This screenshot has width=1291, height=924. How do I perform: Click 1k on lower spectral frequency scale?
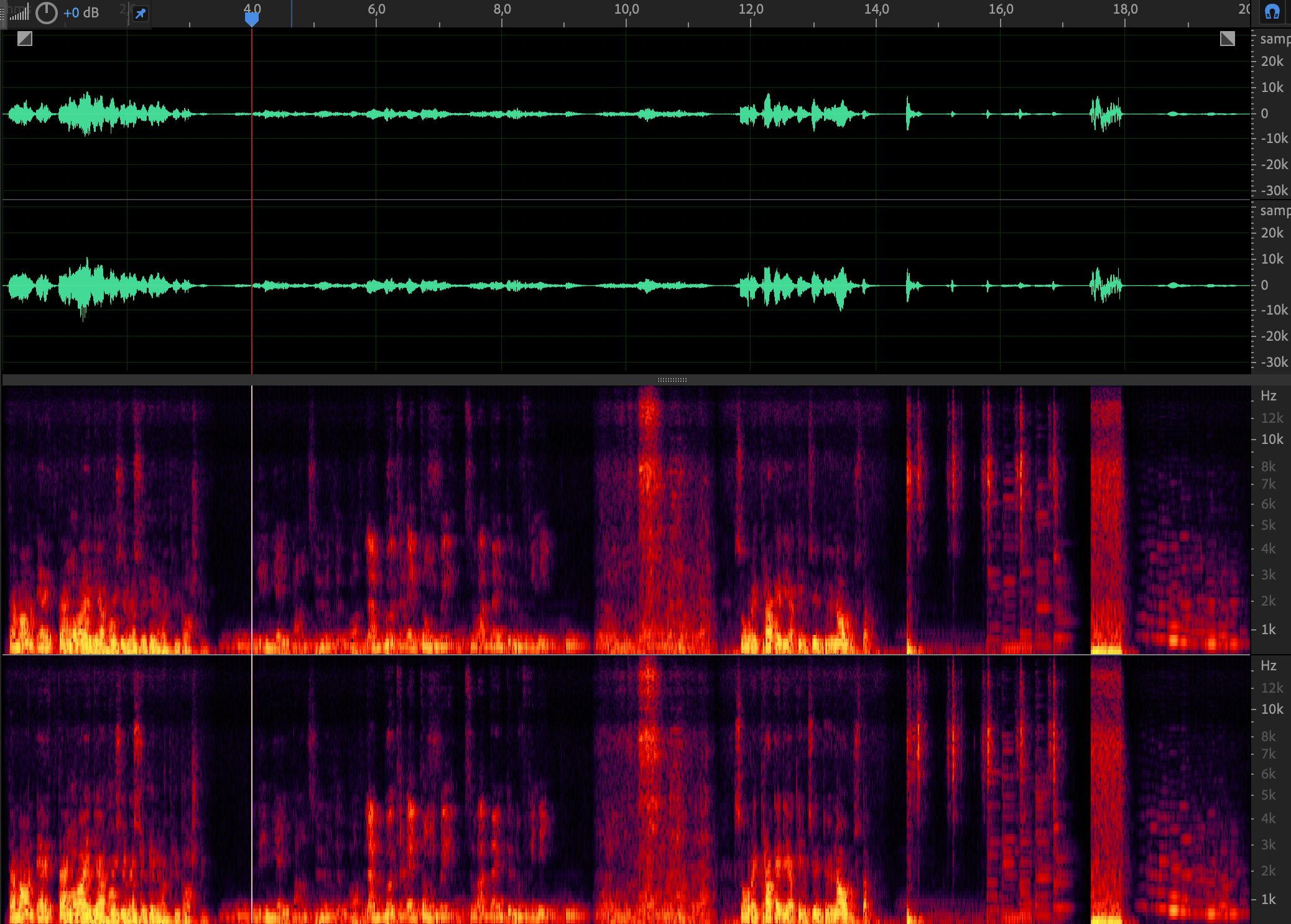[1268, 899]
